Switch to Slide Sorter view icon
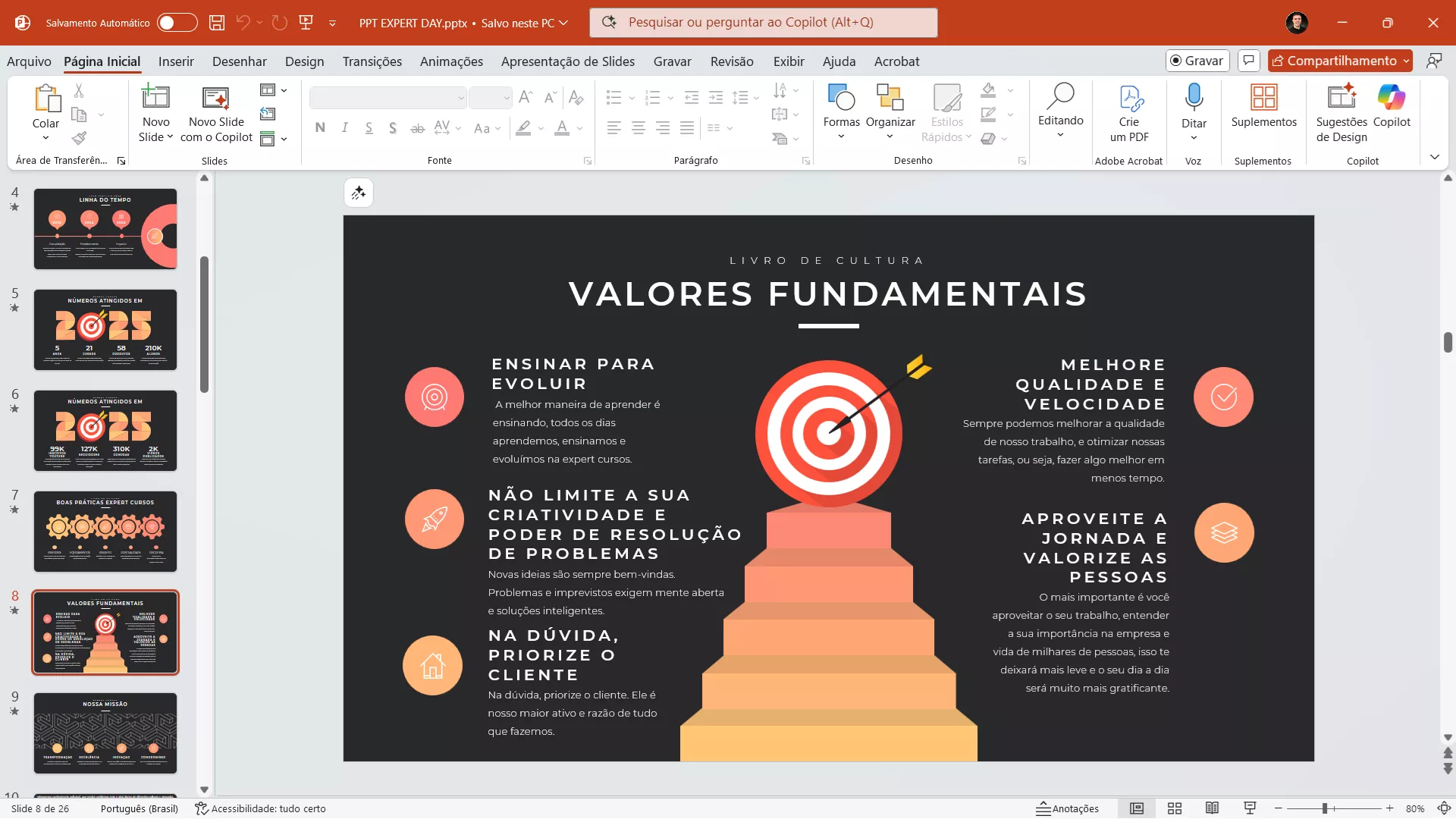This screenshot has width=1456, height=819. pyautogui.click(x=1175, y=808)
